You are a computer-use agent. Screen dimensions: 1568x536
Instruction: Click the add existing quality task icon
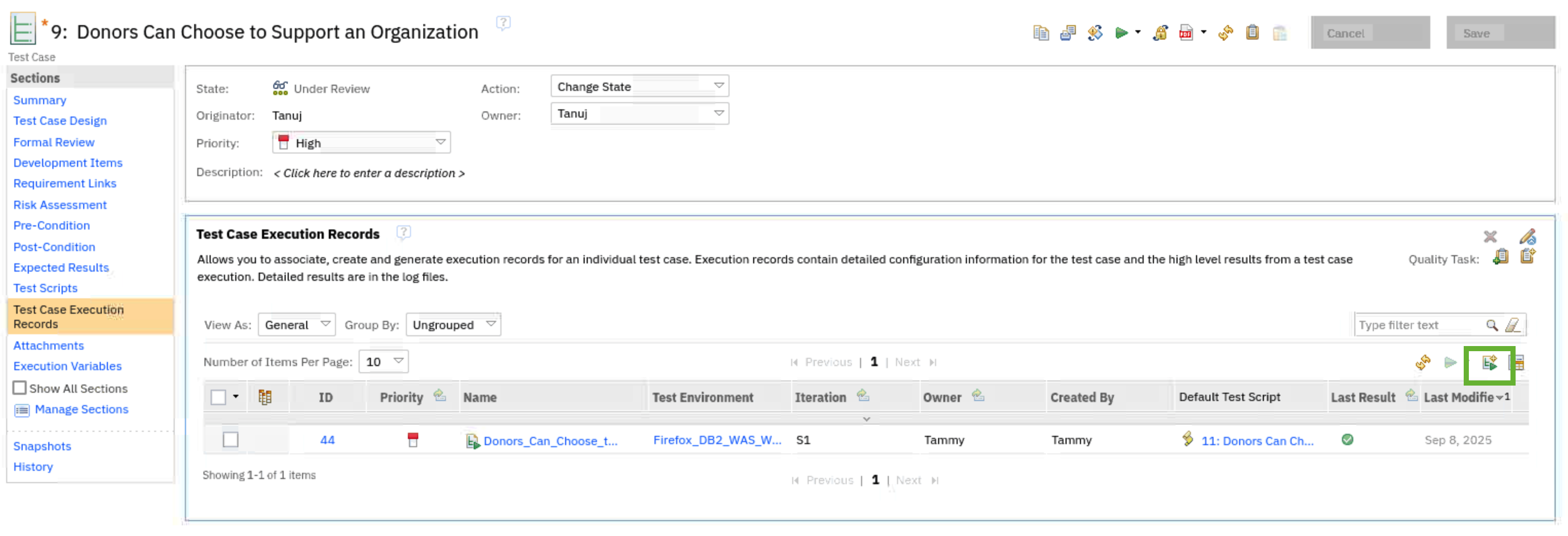coord(1500,257)
